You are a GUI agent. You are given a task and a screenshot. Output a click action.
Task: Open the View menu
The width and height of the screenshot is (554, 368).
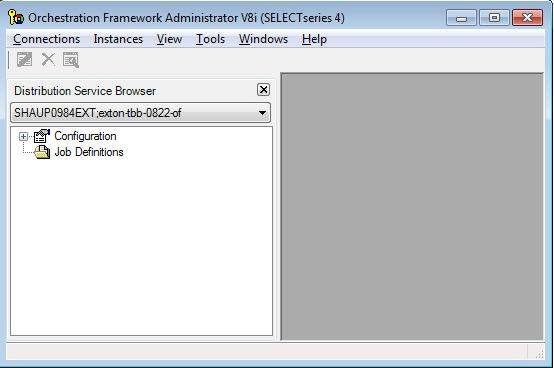[x=170, y=39]
